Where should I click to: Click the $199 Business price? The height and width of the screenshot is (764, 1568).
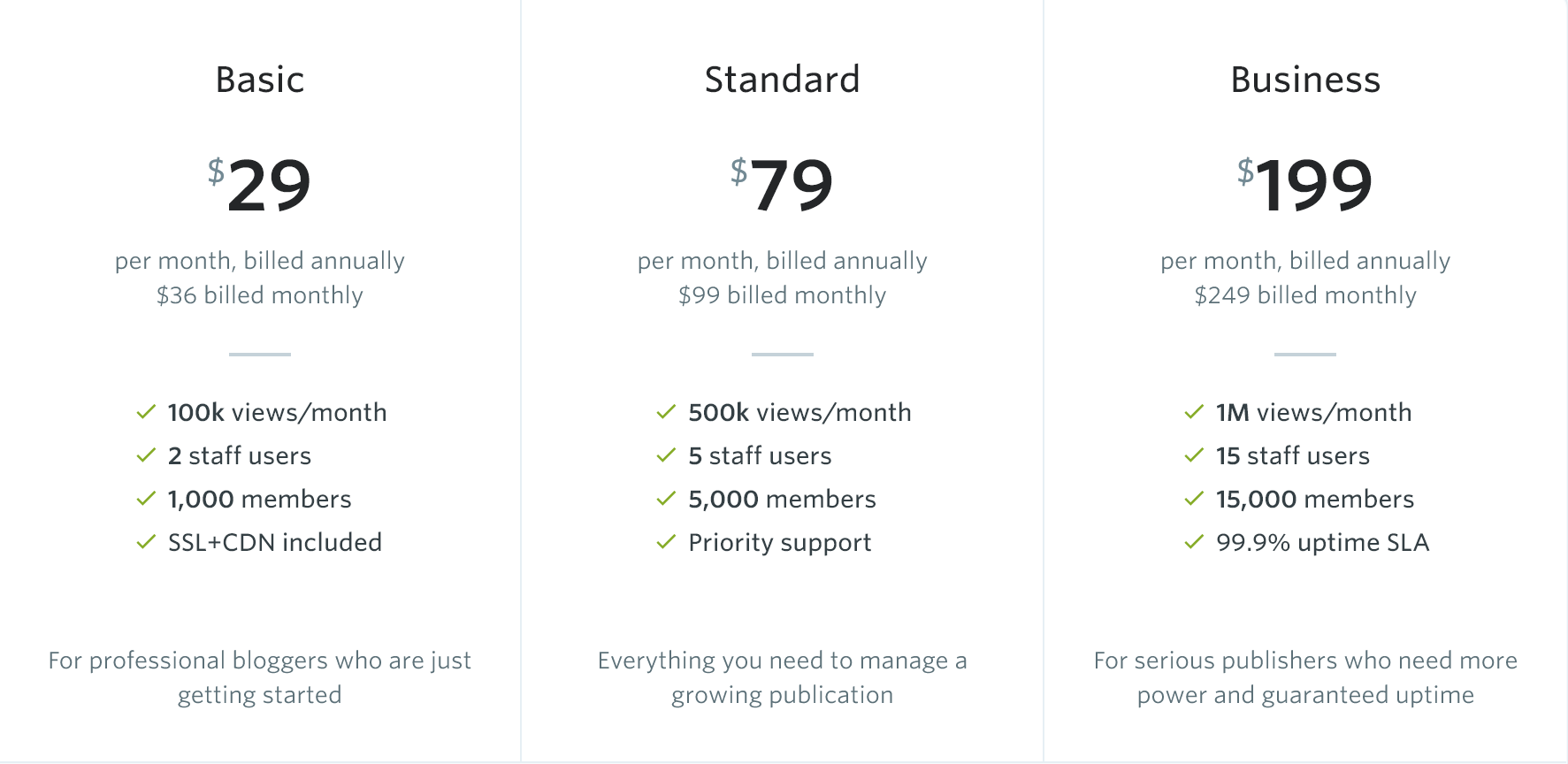click(1305, 185)
